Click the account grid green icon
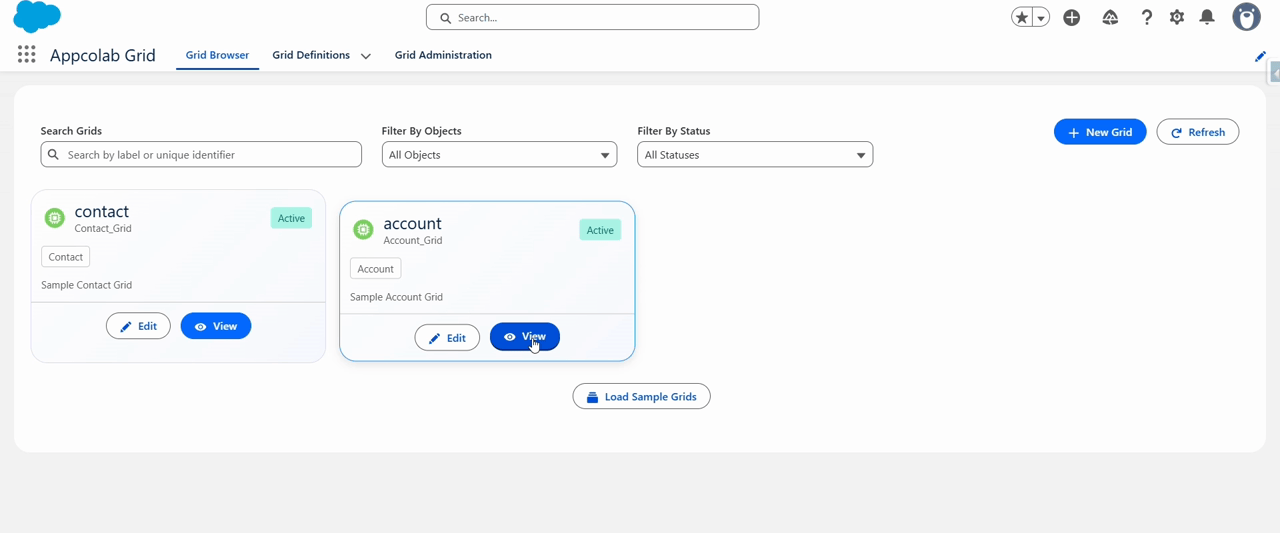1280x533 pixels. point(363,230)
